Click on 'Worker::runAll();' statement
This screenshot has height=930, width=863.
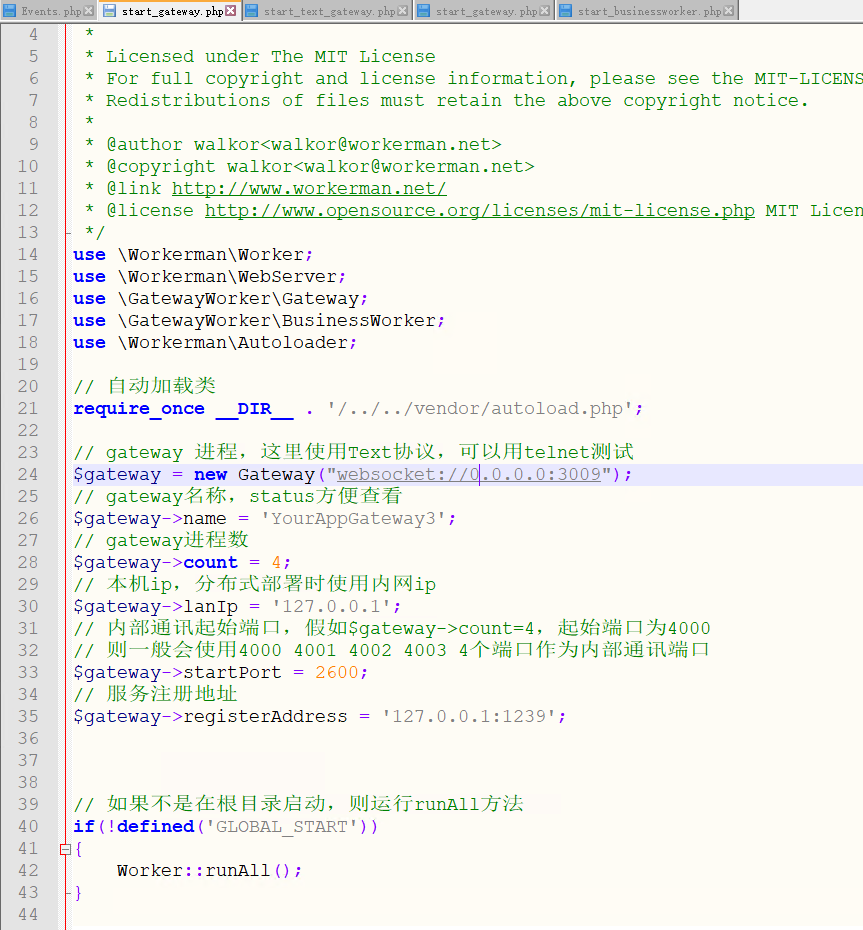(x=209, y=871)
